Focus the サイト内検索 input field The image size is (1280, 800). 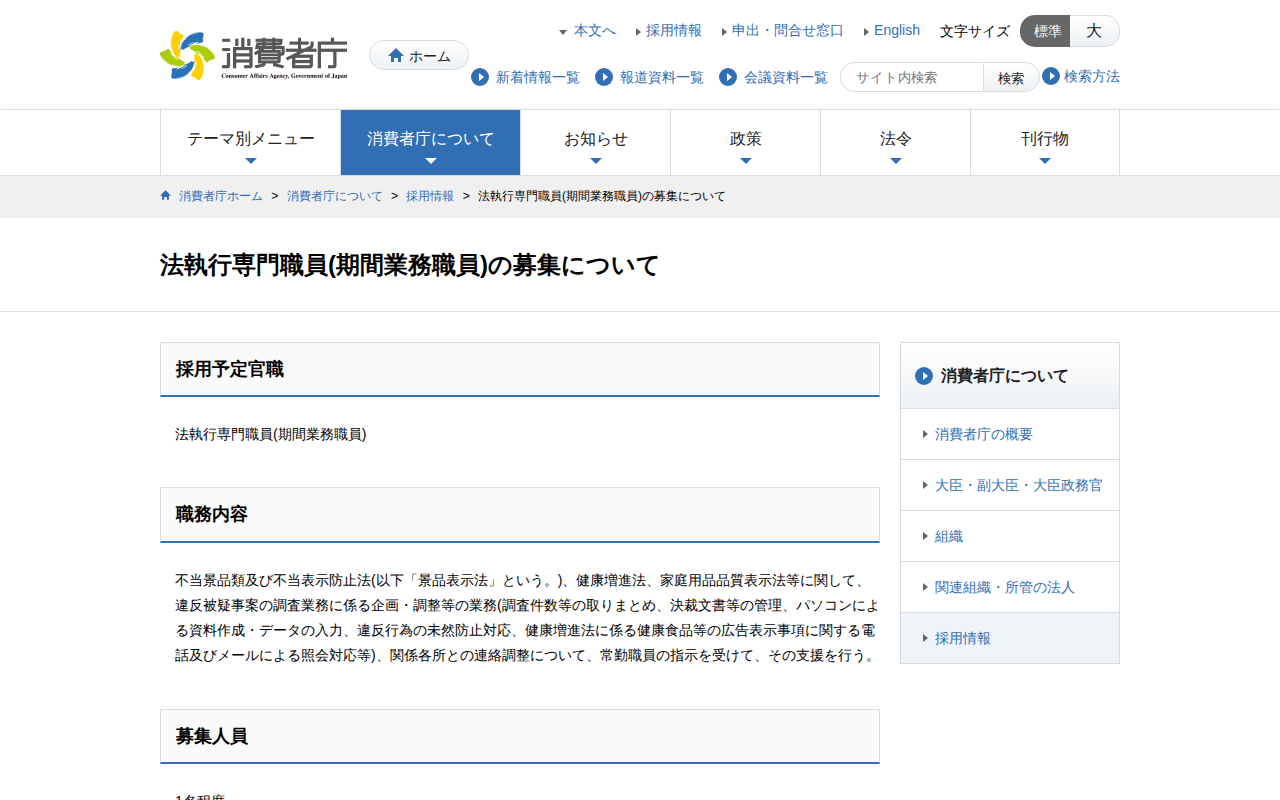pos(912,77)
